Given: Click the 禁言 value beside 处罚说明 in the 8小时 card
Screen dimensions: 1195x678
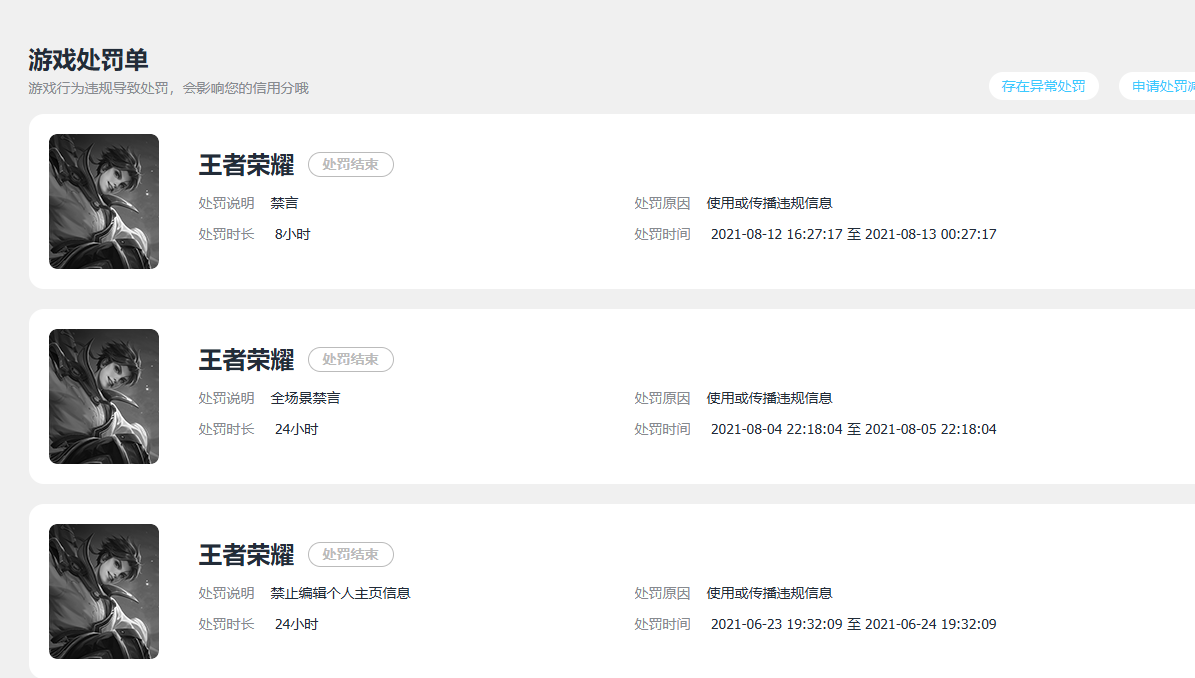Looking at the screenshot, I should [x=284, y=203].
